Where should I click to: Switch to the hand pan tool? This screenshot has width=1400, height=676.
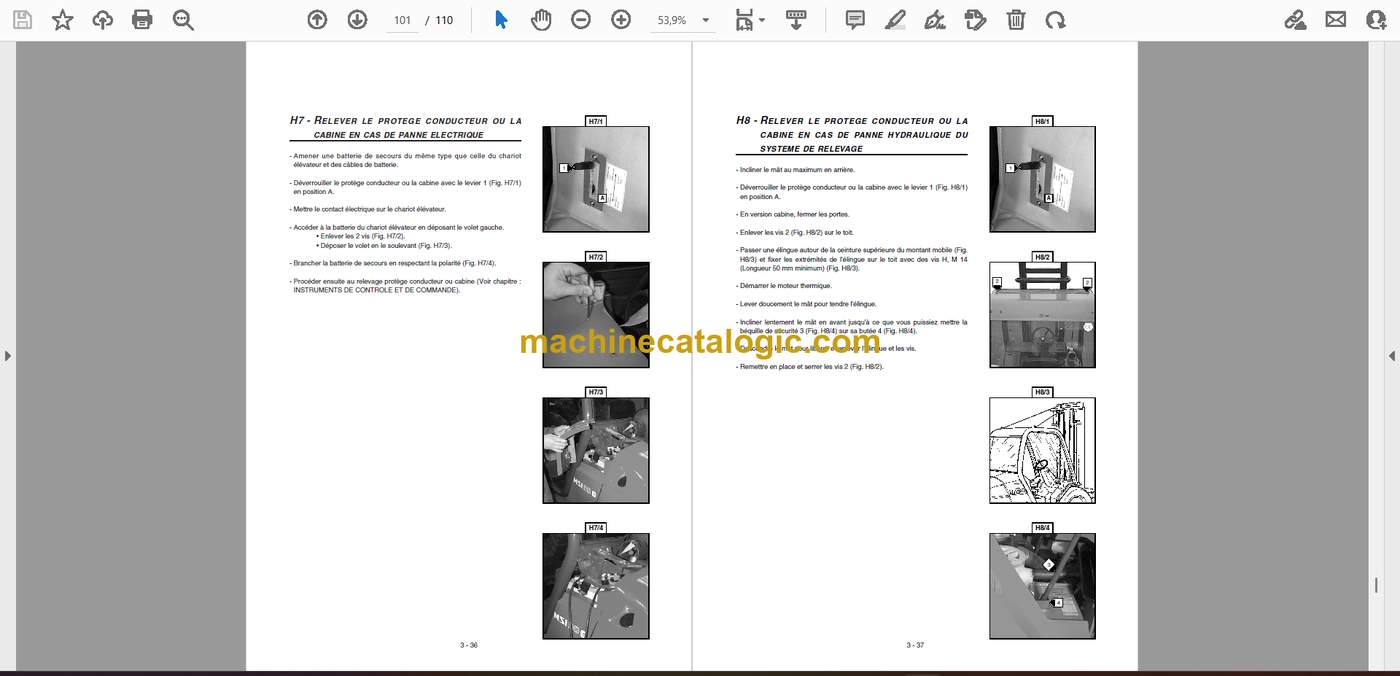[x=541, y=20]
